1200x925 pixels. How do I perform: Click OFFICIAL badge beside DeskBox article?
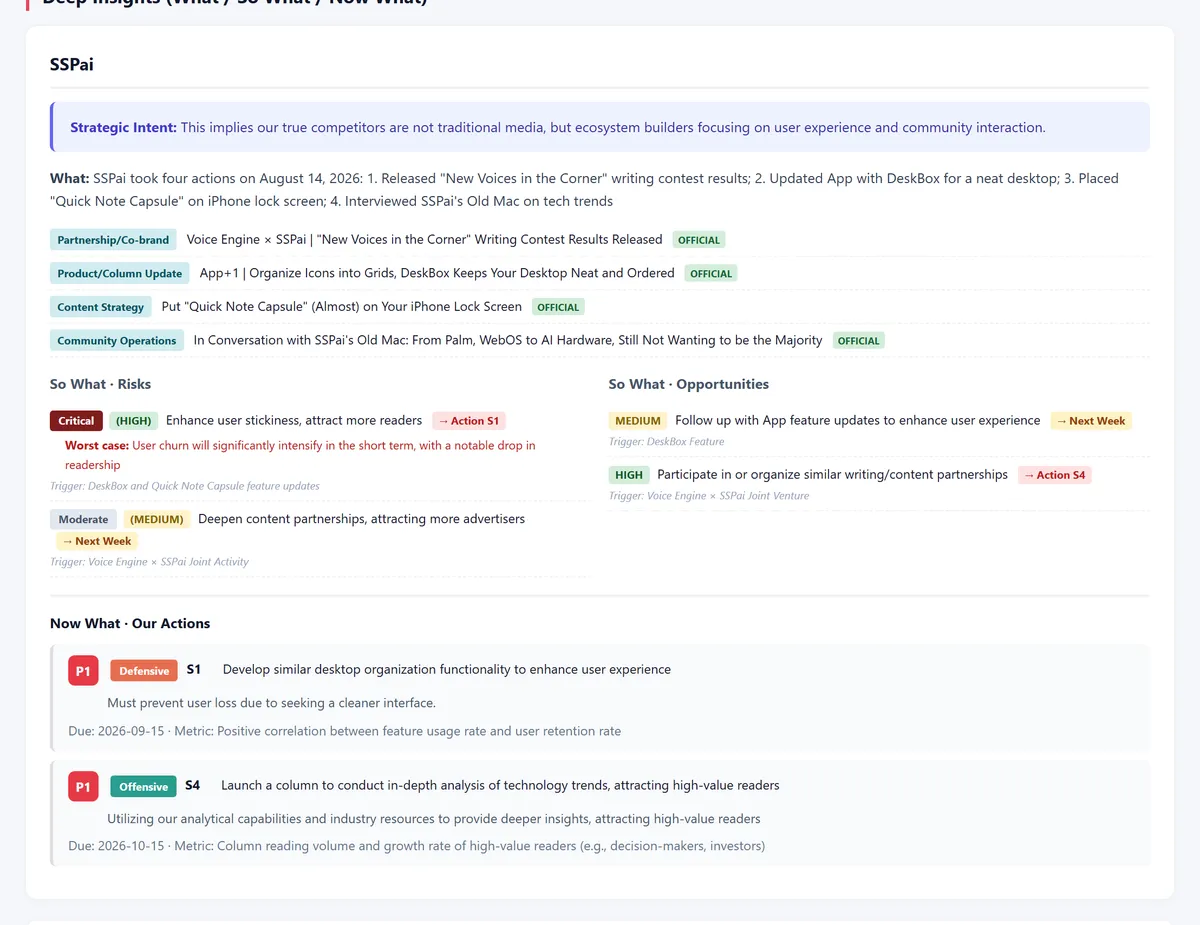pyautogui.click(x=711, y=274)
